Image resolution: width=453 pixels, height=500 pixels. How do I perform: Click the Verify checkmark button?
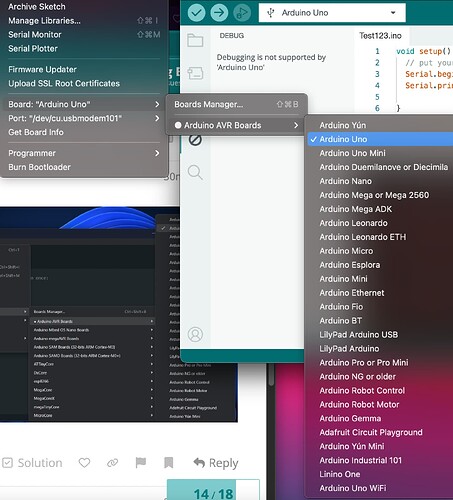(x=196, y=13)
